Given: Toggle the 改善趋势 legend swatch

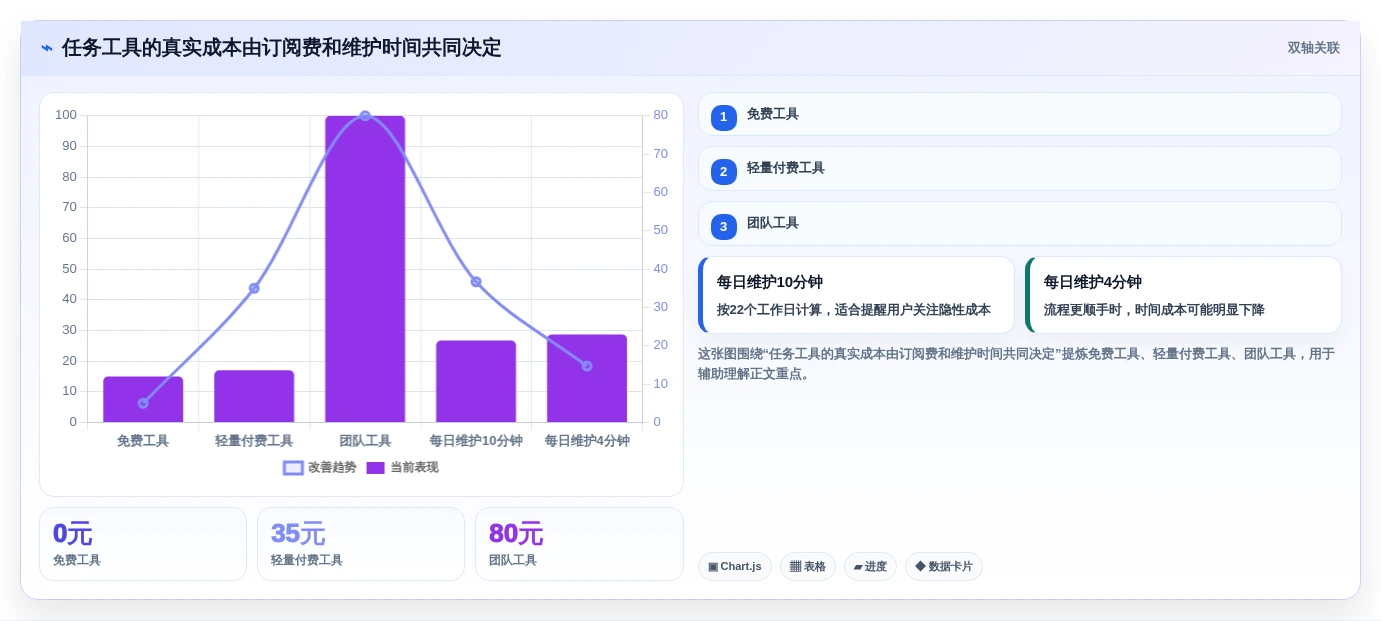Looking at the screenshot, I should pos(293,468).
